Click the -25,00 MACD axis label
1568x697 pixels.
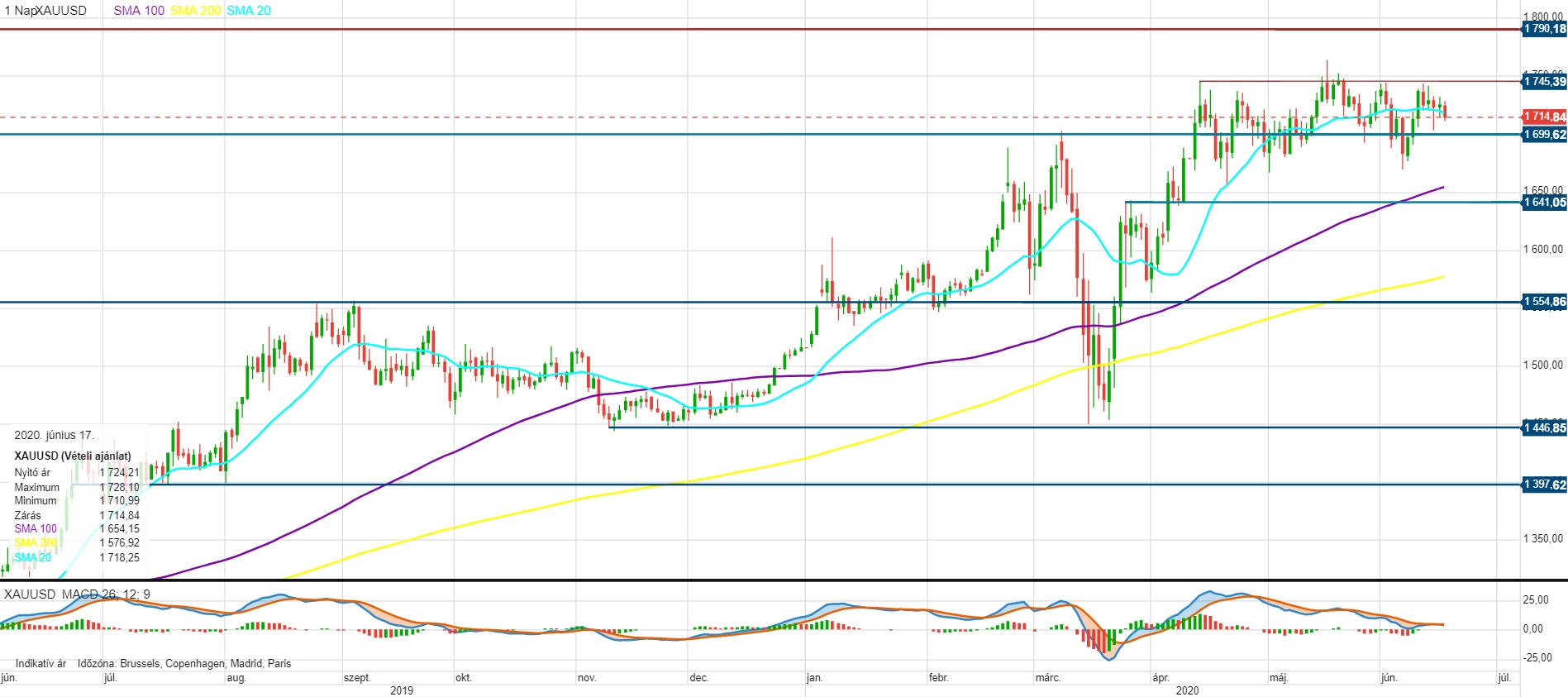click(1537, 658)
